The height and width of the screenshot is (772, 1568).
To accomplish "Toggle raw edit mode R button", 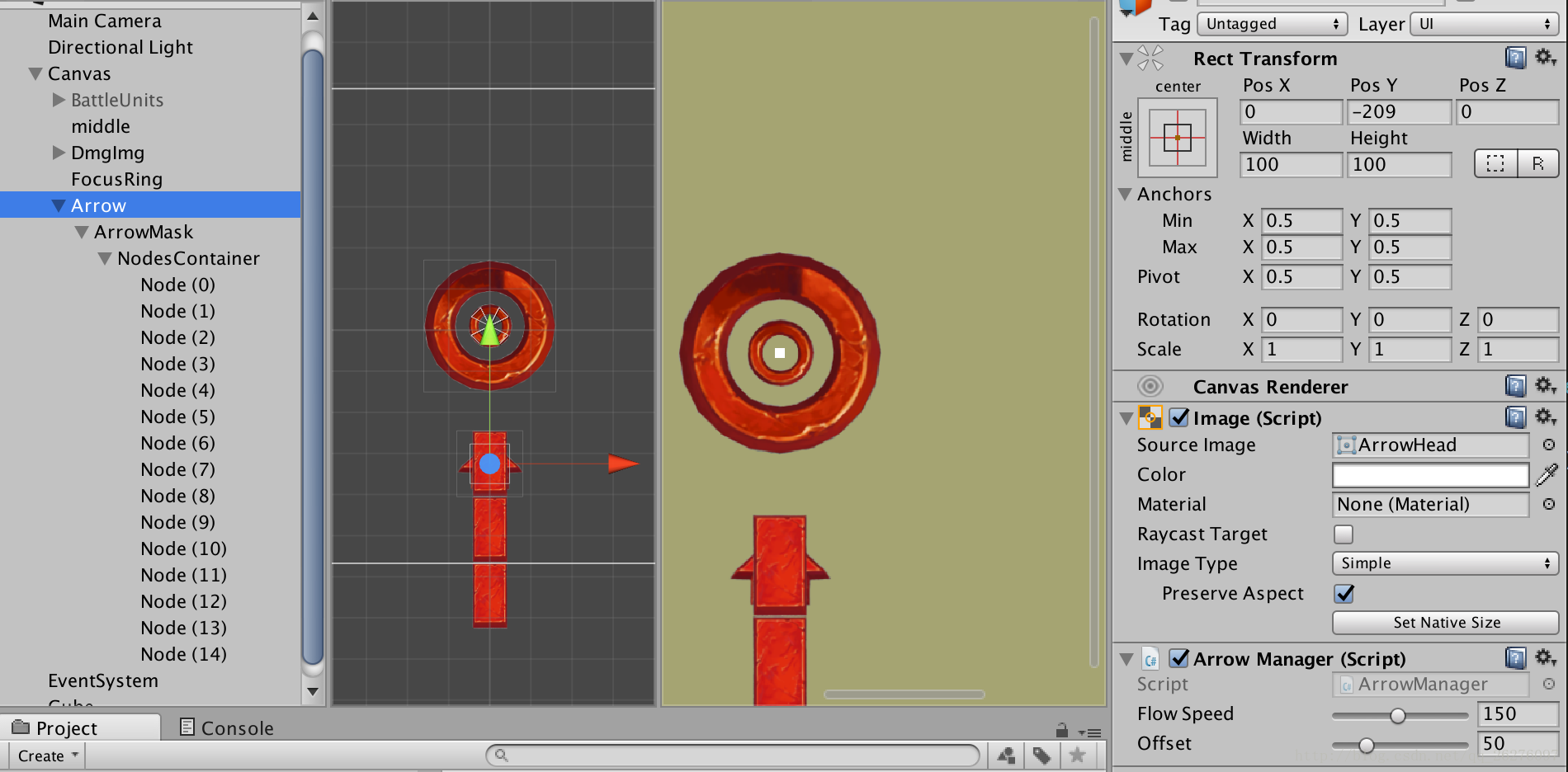I will (1538, 163).
